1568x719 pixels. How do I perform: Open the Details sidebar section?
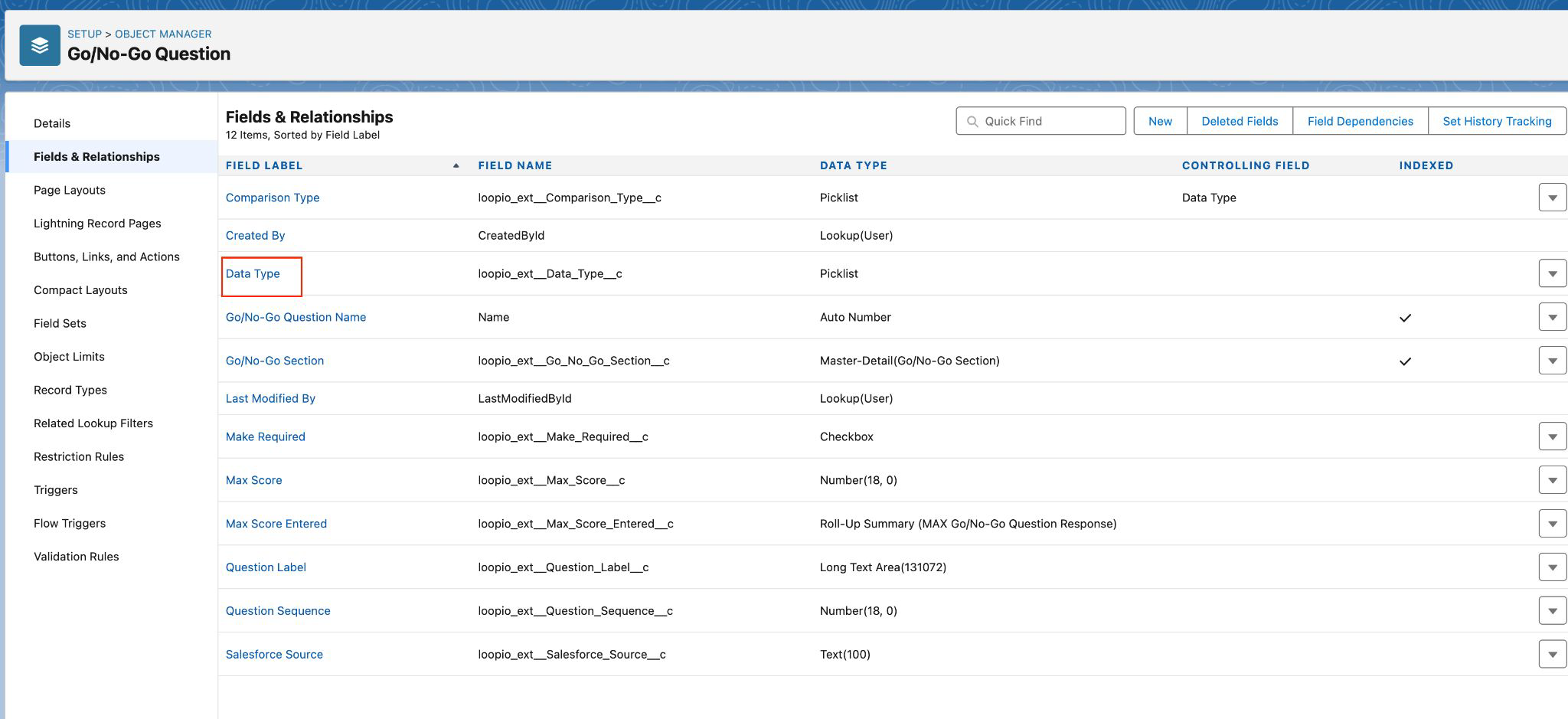tap(52, 123)
